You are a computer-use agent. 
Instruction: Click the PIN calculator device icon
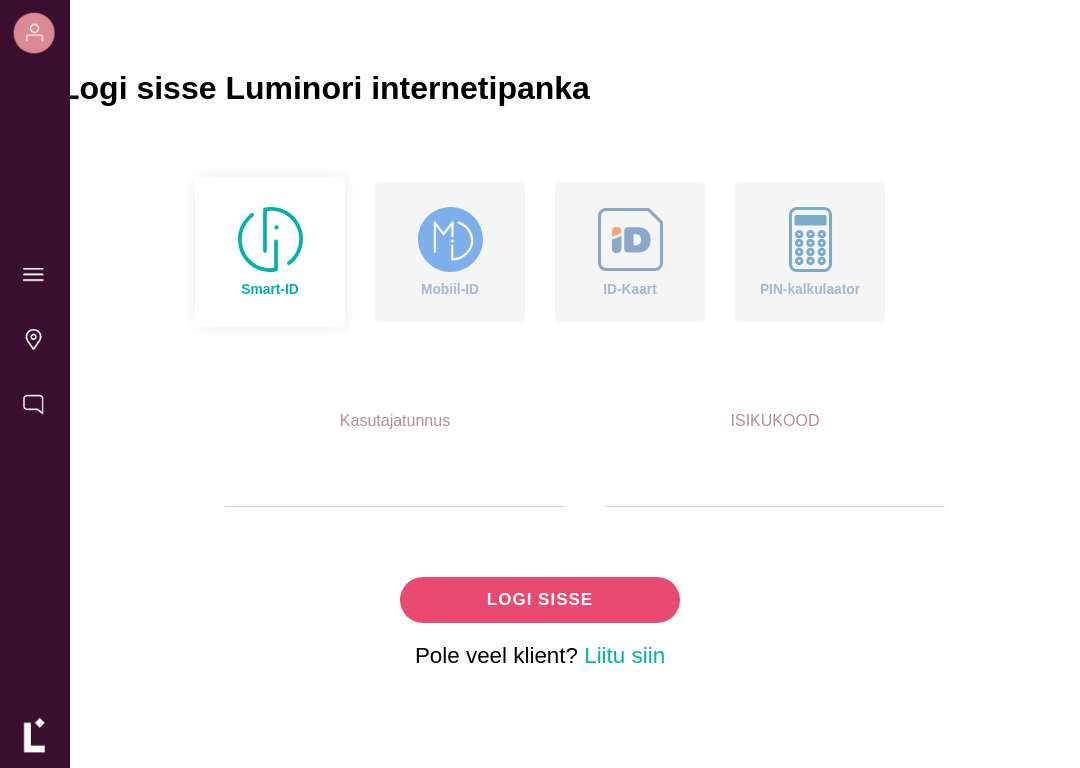[810, 239]
